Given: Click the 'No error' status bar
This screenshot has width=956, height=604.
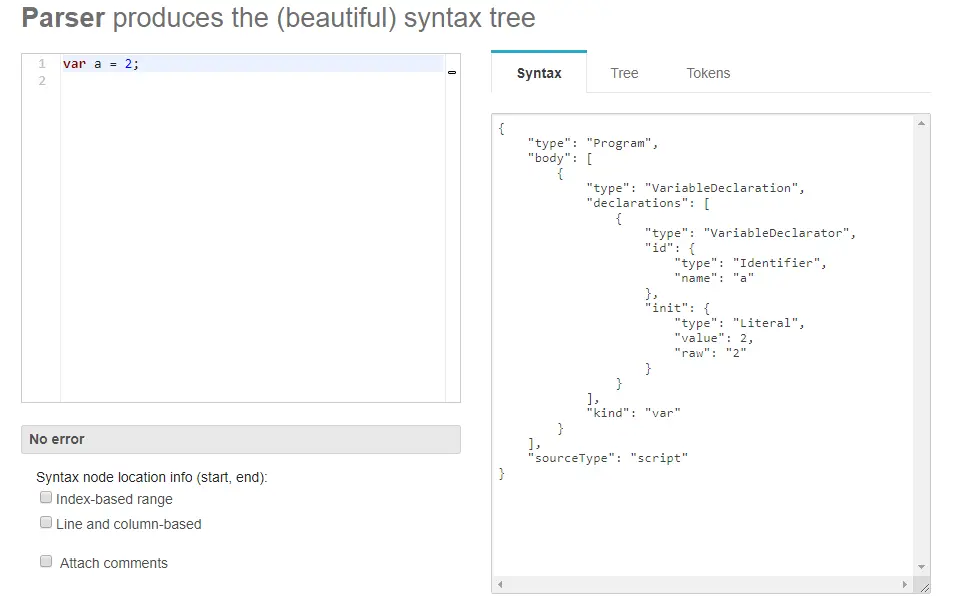Looking at the screenshot, I should tap(240, 439).
